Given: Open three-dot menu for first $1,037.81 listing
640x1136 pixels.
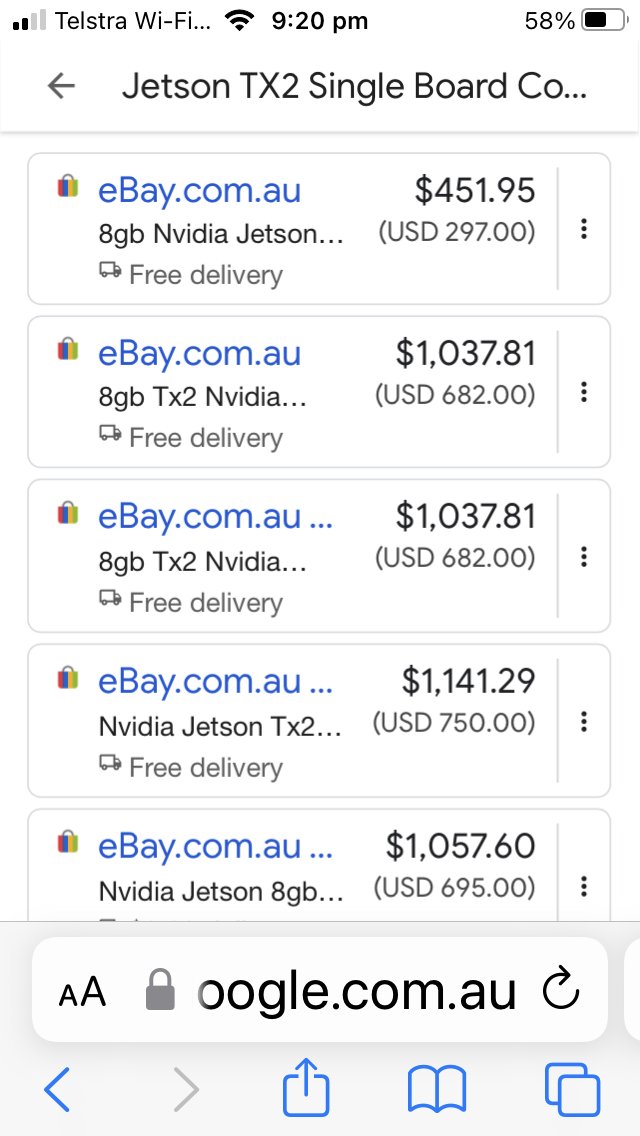Looking at the screenshot, I should coord(584,392).
